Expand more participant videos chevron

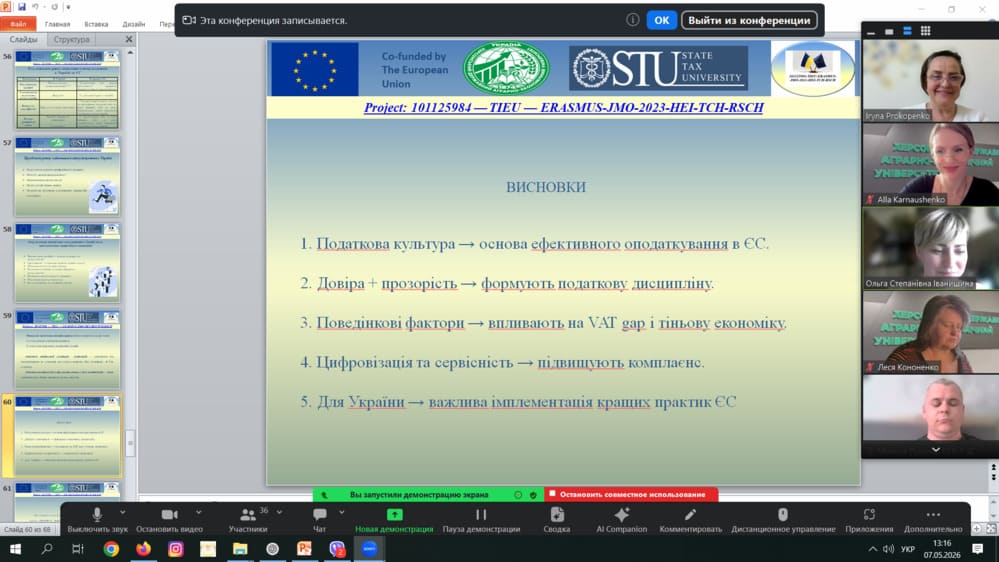point(935,450)
